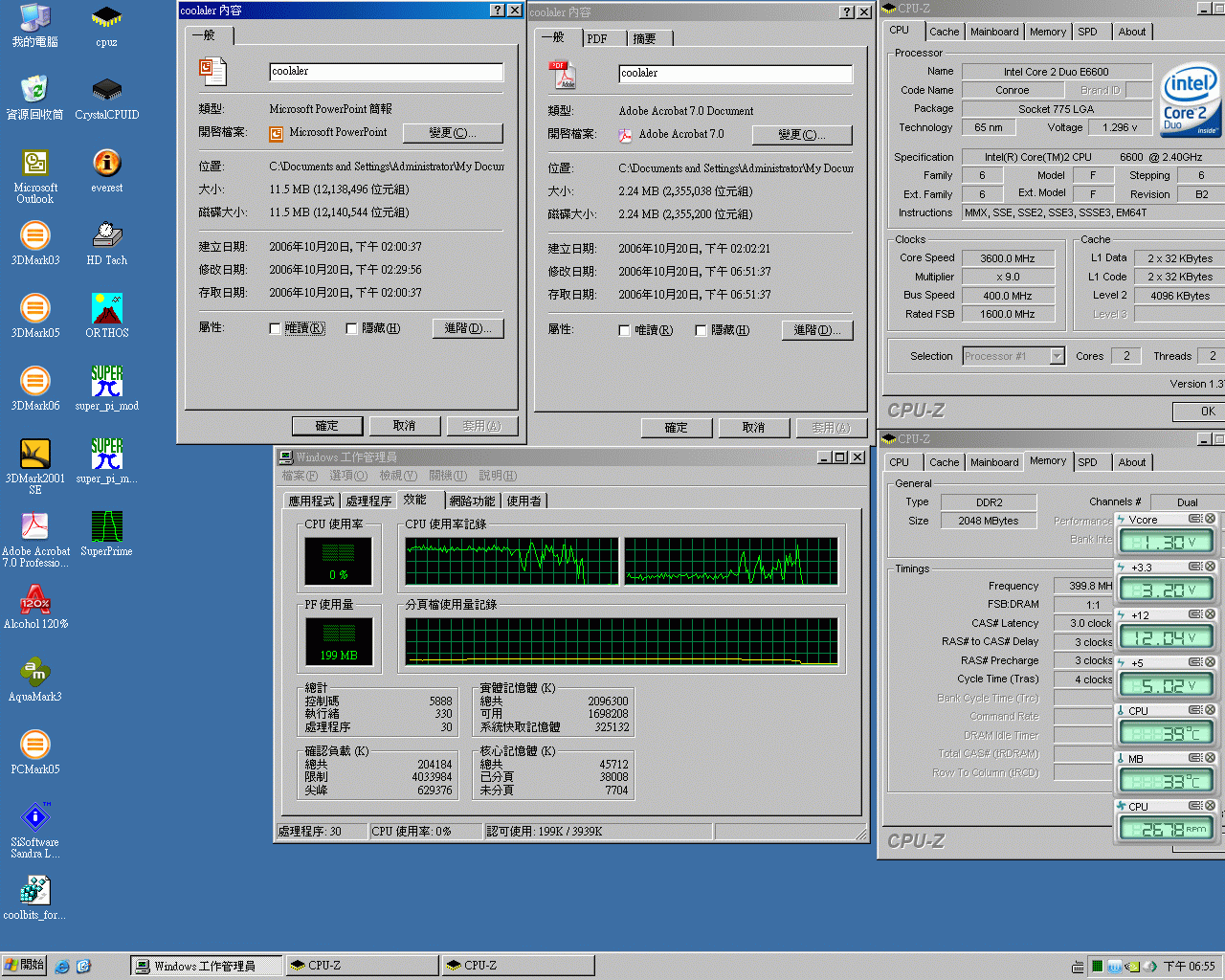Screen dimensions: 1225x980
Task: Launch CrystalCPUID from the desktop
Action: coord(106,97)
